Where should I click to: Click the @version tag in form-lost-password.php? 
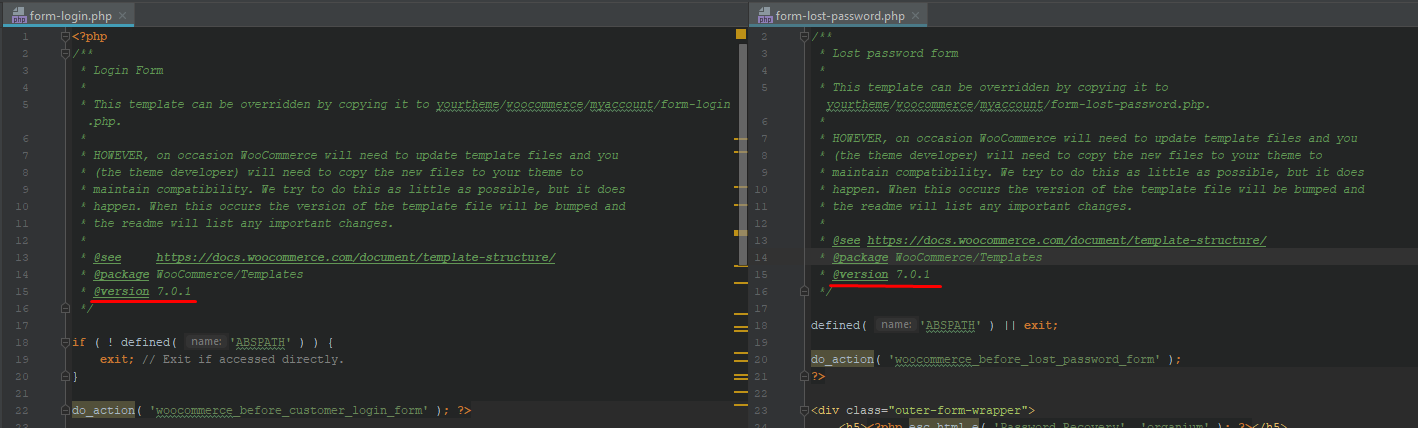pyautogui.click(x=860, y=274)
